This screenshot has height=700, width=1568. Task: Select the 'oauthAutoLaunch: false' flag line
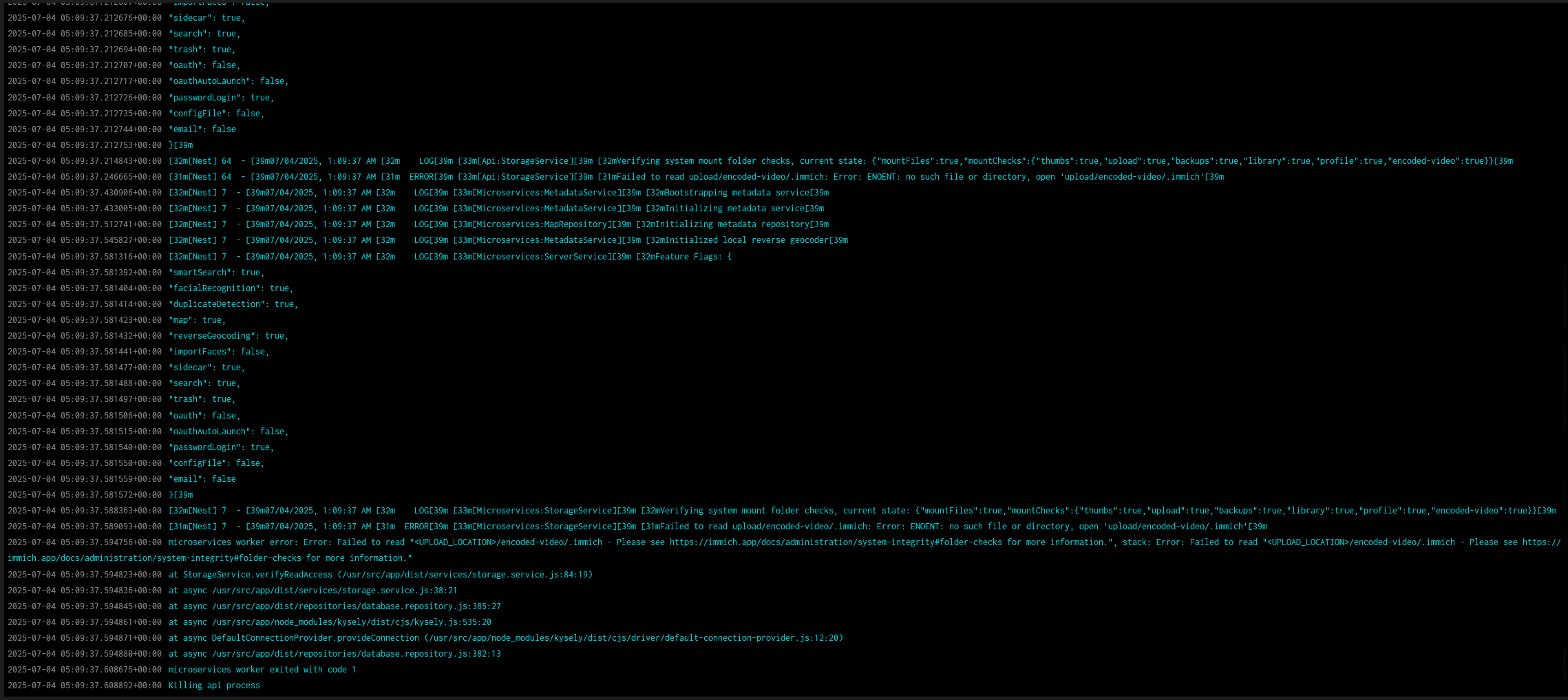pyautogui.click(x=227, y=431)
